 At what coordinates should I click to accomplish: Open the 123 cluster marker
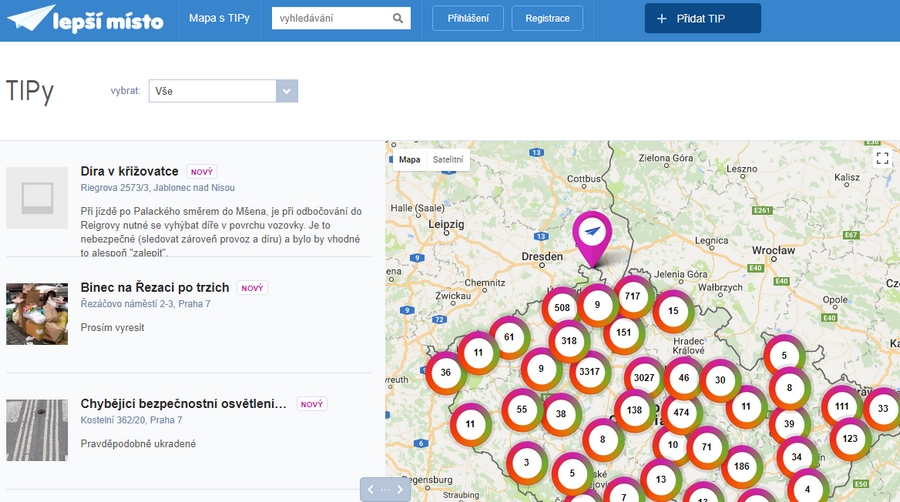850,439
